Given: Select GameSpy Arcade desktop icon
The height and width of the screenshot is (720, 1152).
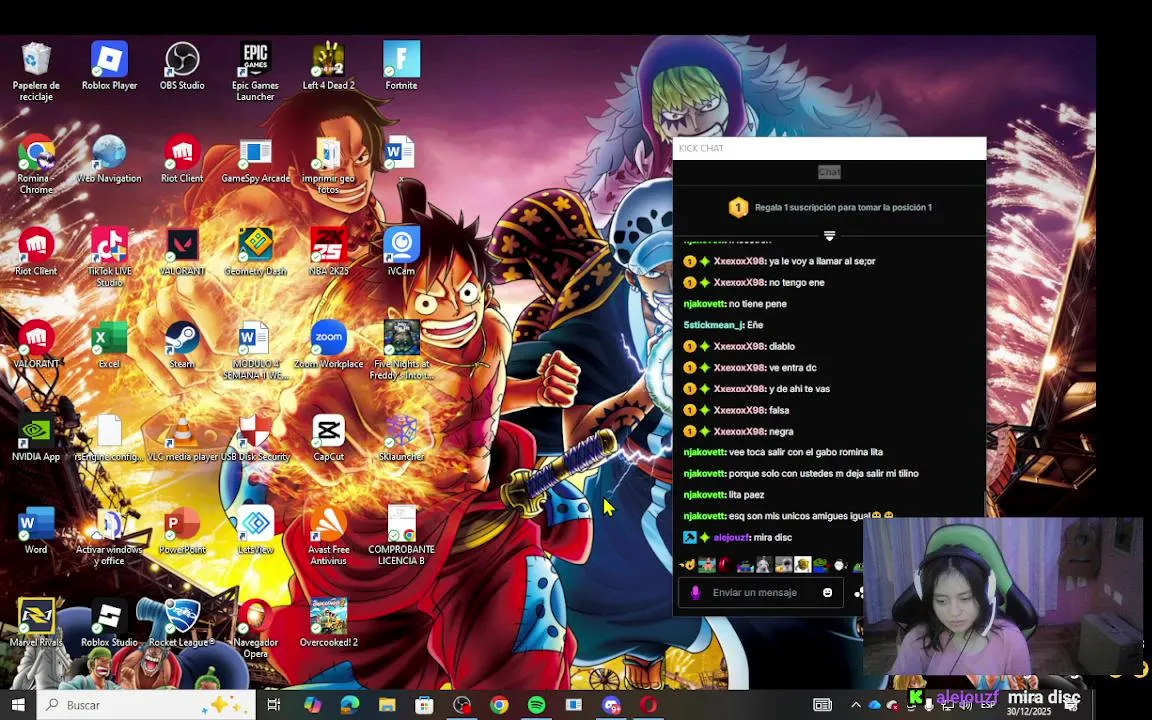Looking at the screenshot, I should point(255,158).
